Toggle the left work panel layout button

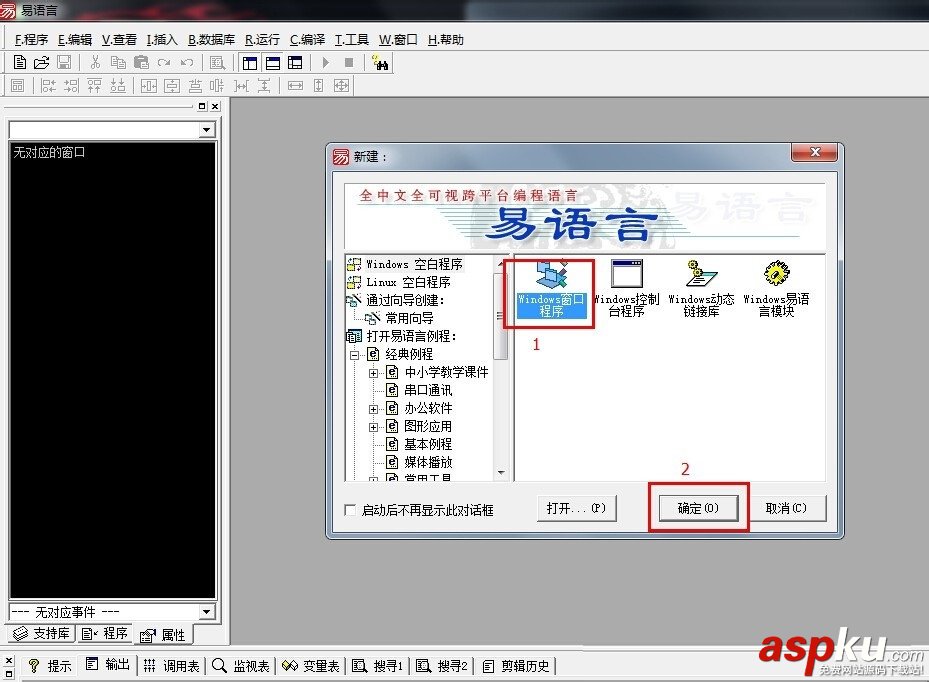(250, 62)
